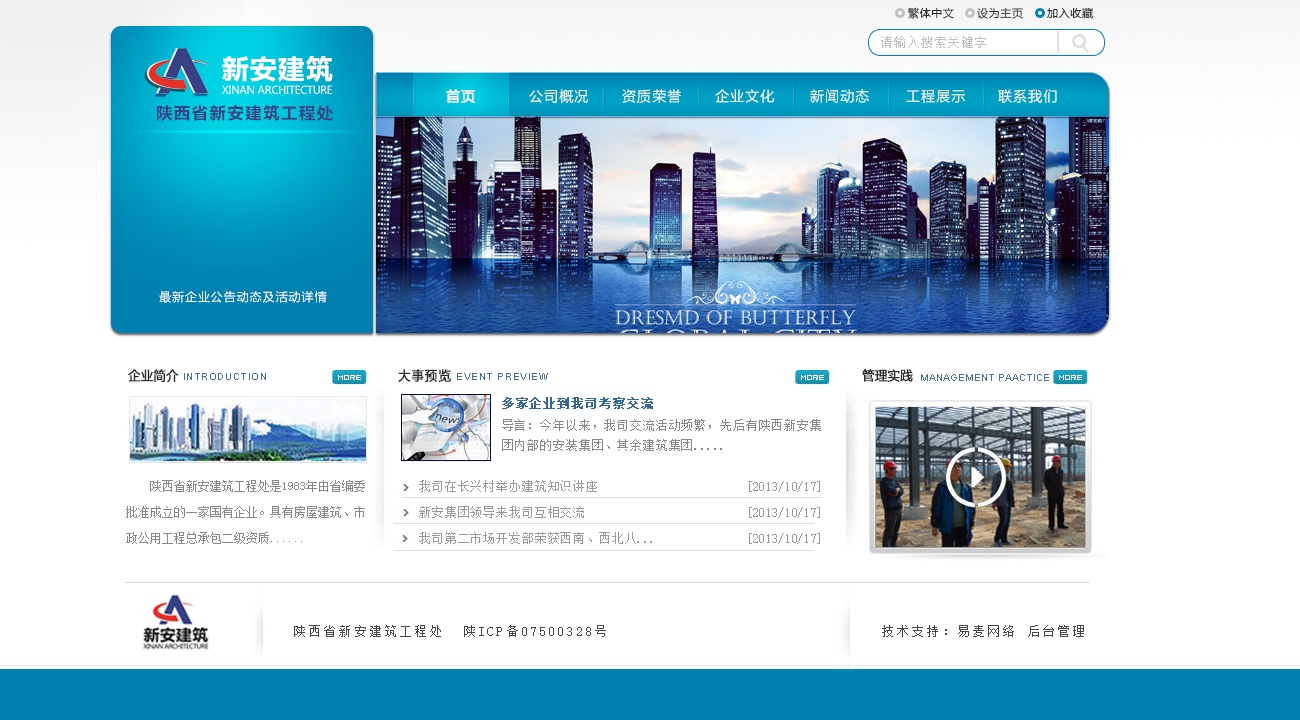The image size is (1300, 720).
Task: Click the 管理实践 section heading
Action: [888, 376]
